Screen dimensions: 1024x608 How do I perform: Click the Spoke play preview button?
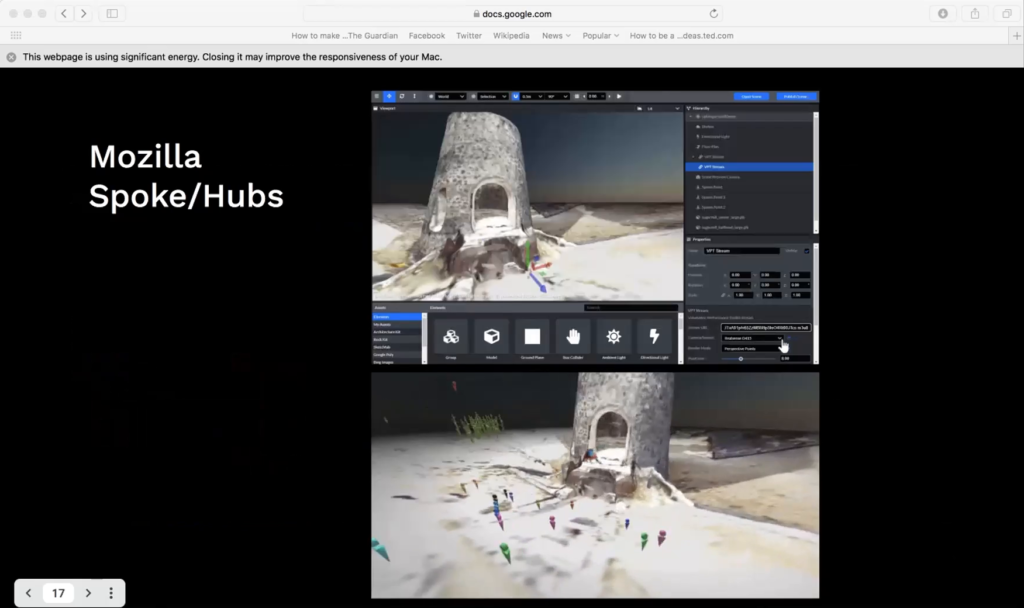619,96
